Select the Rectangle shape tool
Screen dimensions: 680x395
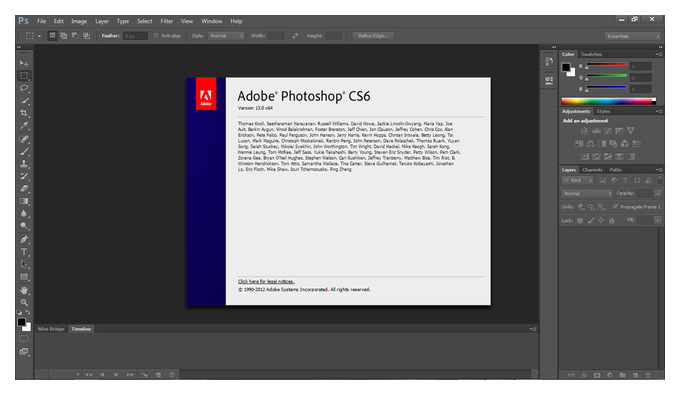tap(24, 277)
